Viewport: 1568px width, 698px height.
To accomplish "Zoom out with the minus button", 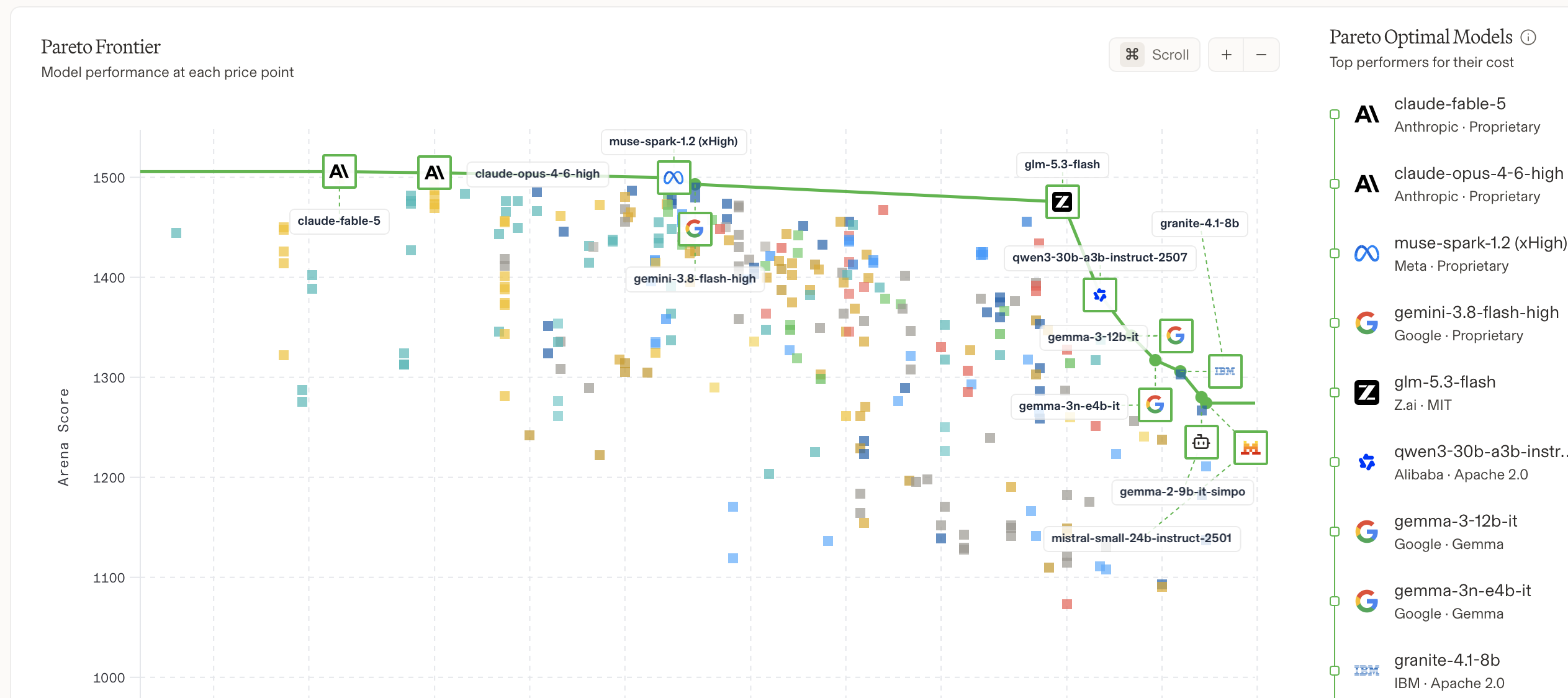I will click(1261, 55).
